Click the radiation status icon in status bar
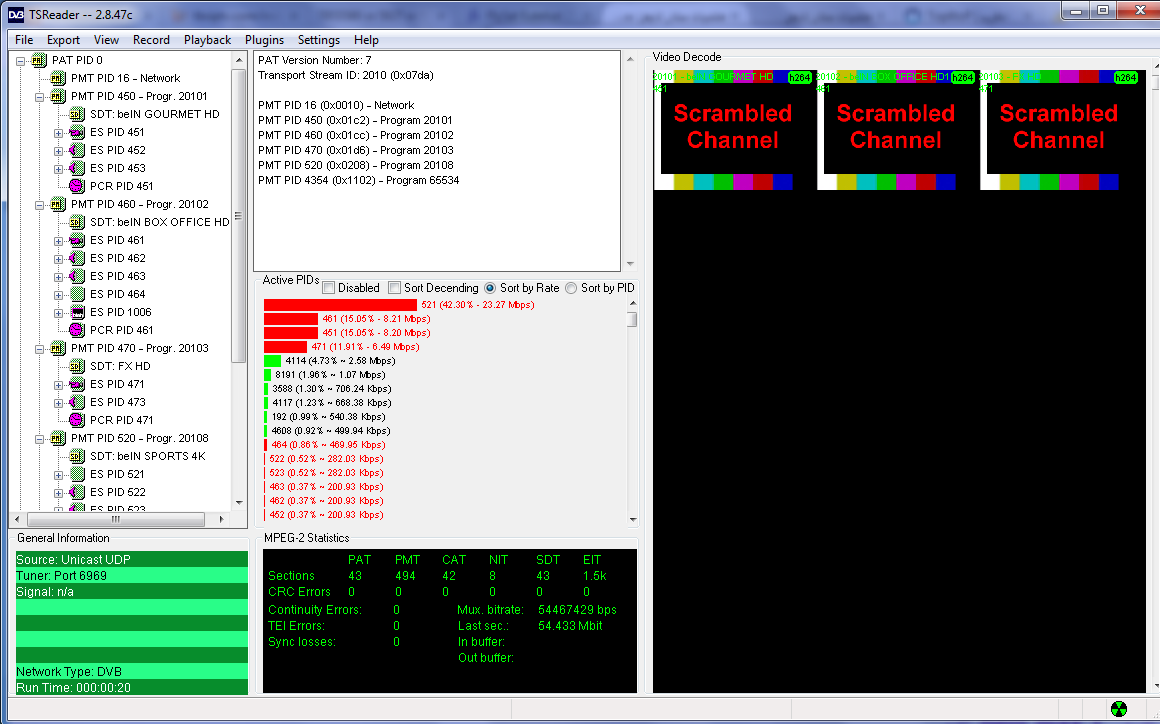The width and height of the screenshot is (1160, 724). click(1119, 709)
